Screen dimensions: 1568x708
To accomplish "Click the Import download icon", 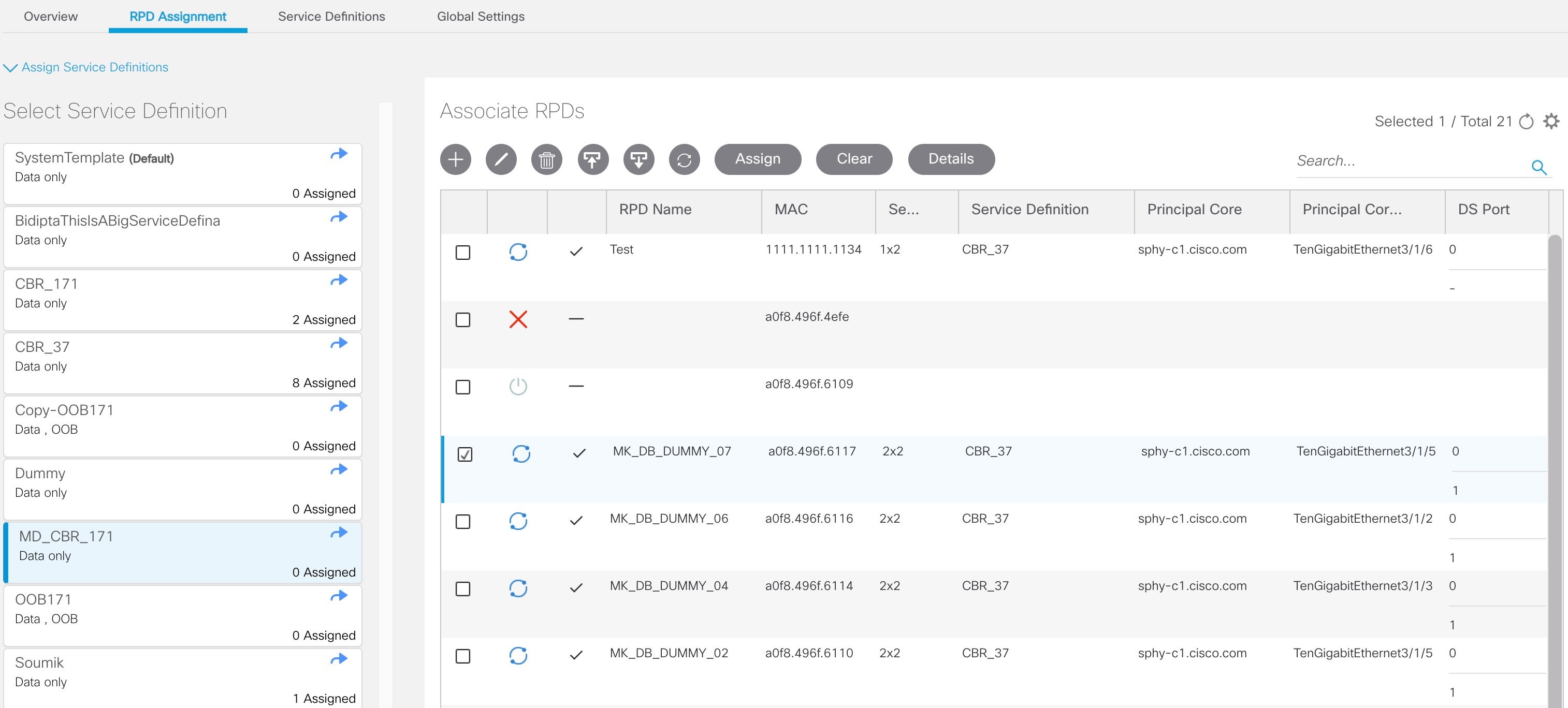I will tap(638, 159).
